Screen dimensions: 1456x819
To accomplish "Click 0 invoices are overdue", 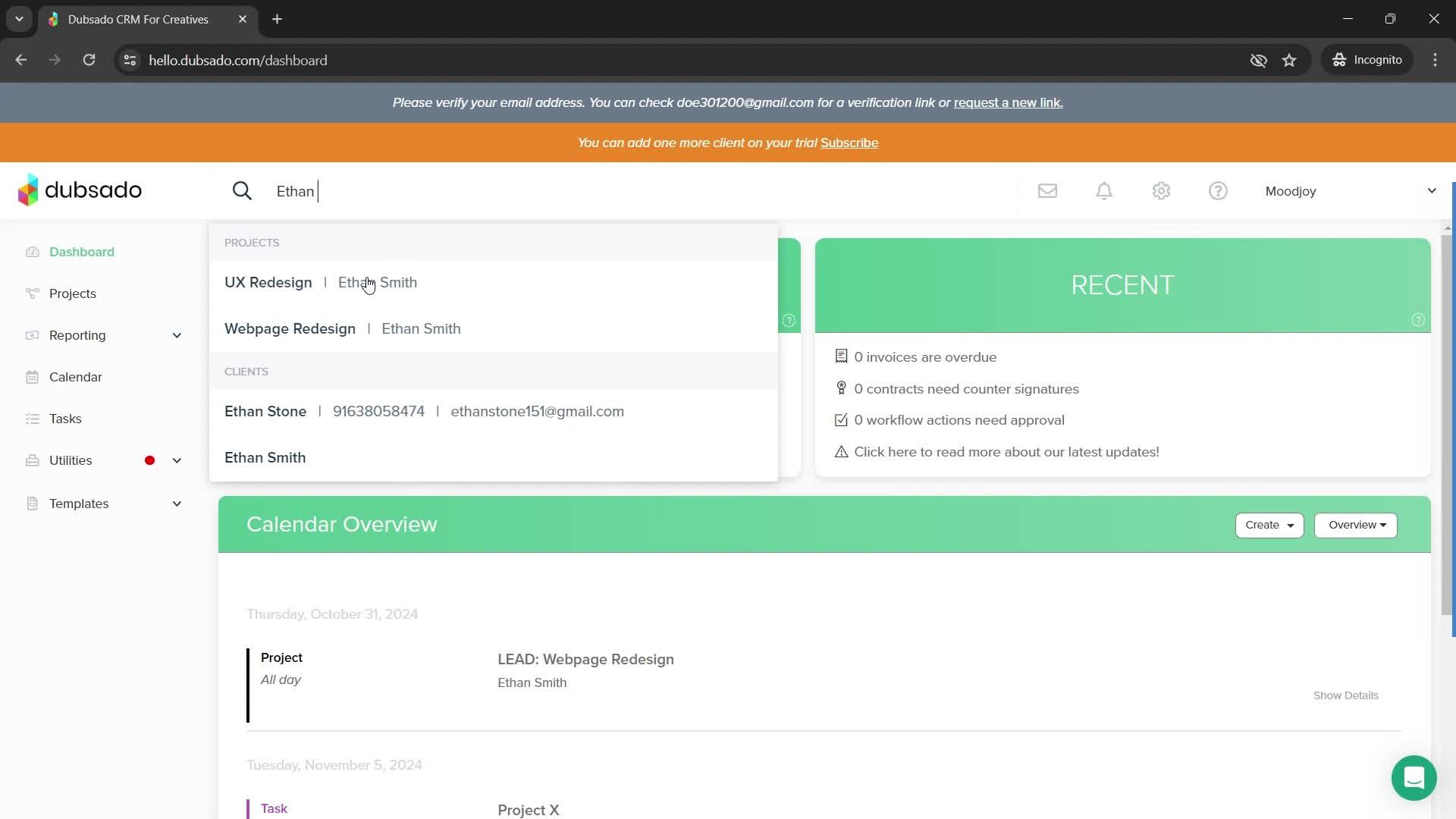I will (925, 356).
